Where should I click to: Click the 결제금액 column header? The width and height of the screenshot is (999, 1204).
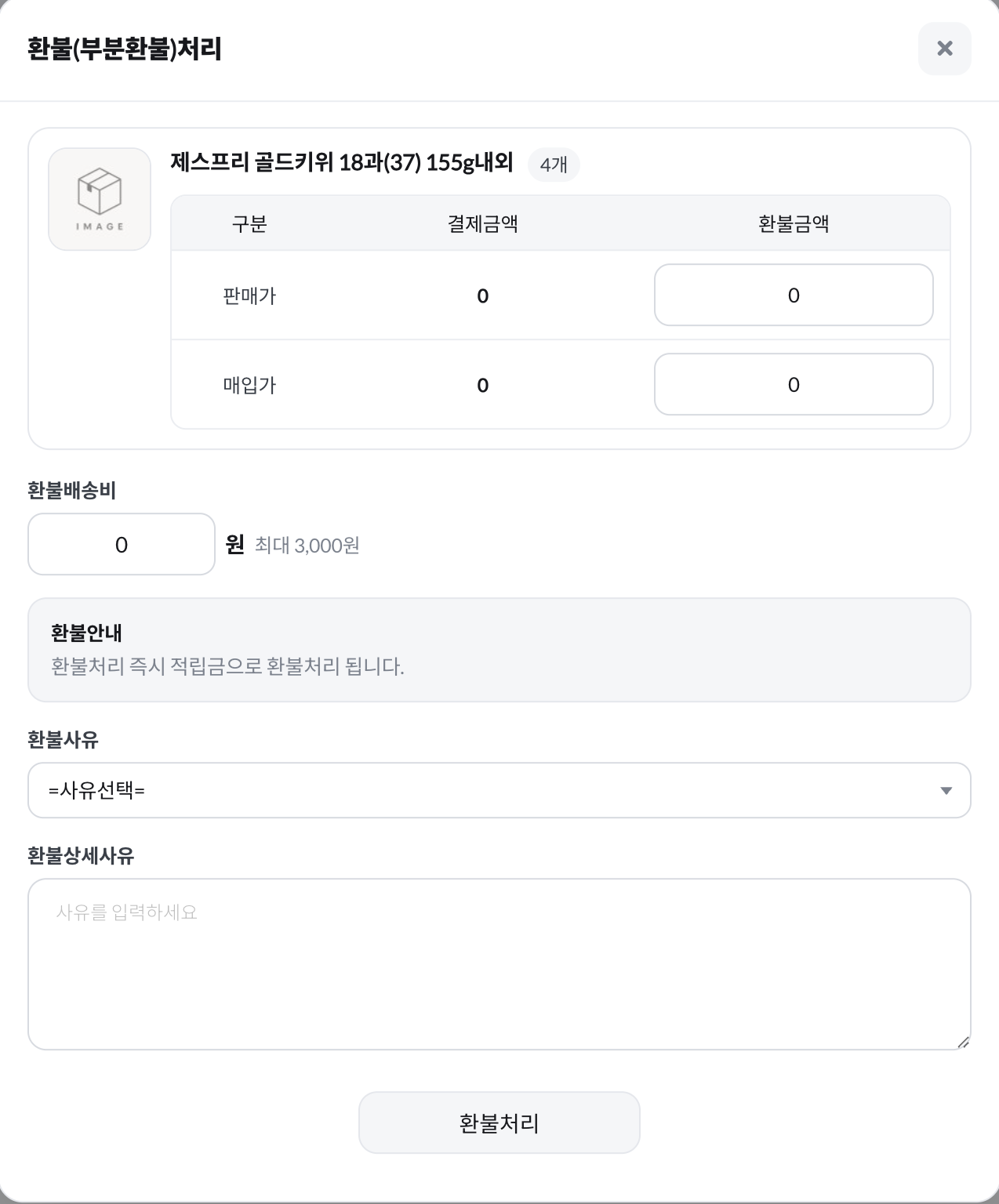pyautogui.click(x=483, y=224)
